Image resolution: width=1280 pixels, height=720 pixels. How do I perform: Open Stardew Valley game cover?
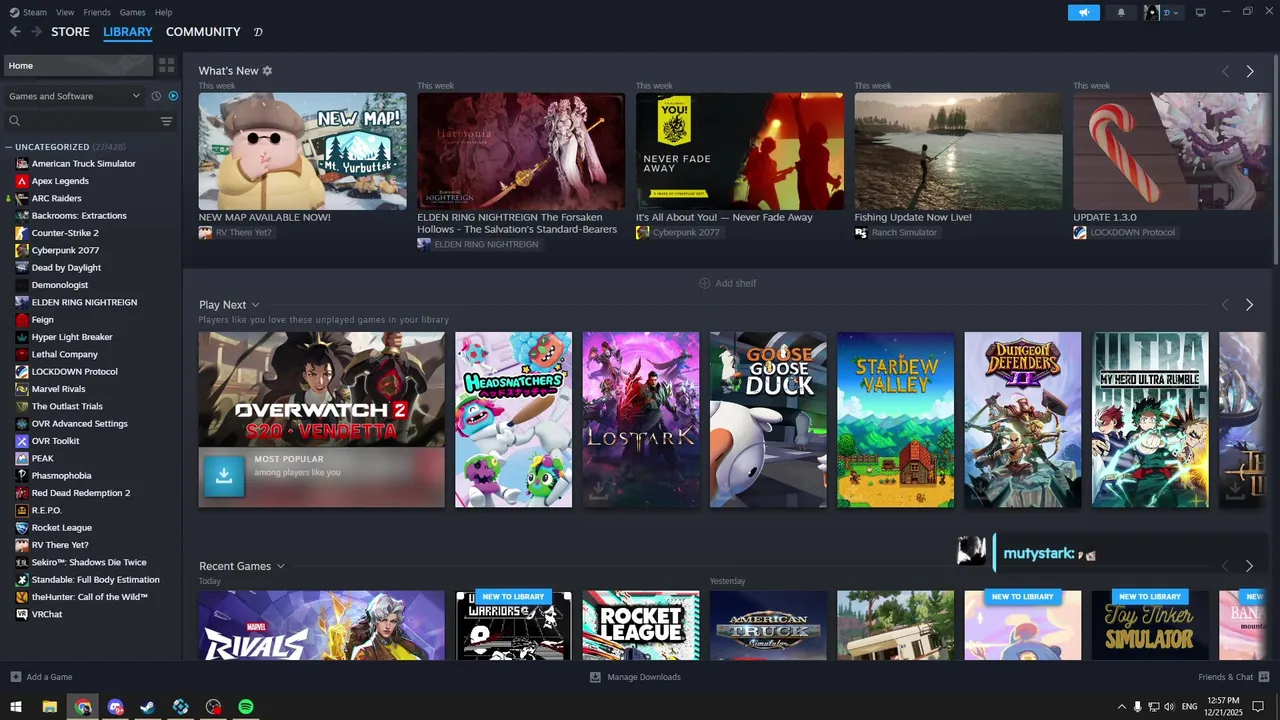pyautogui.click(x=895, y=420)
